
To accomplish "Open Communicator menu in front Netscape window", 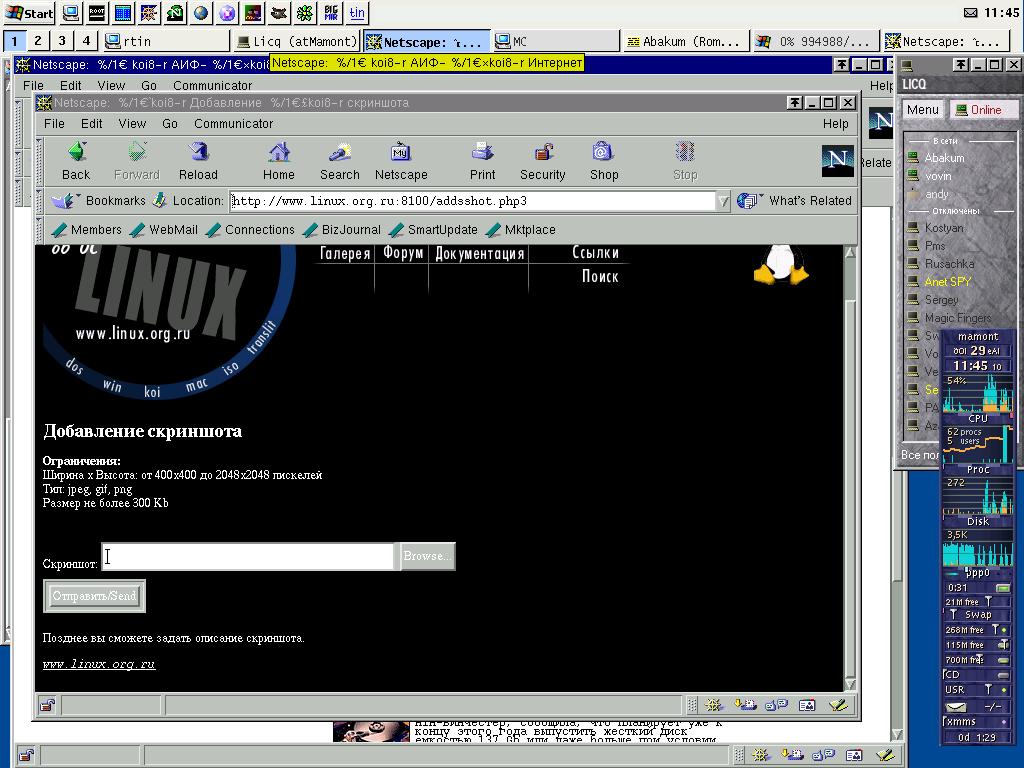I will (233, 123).
